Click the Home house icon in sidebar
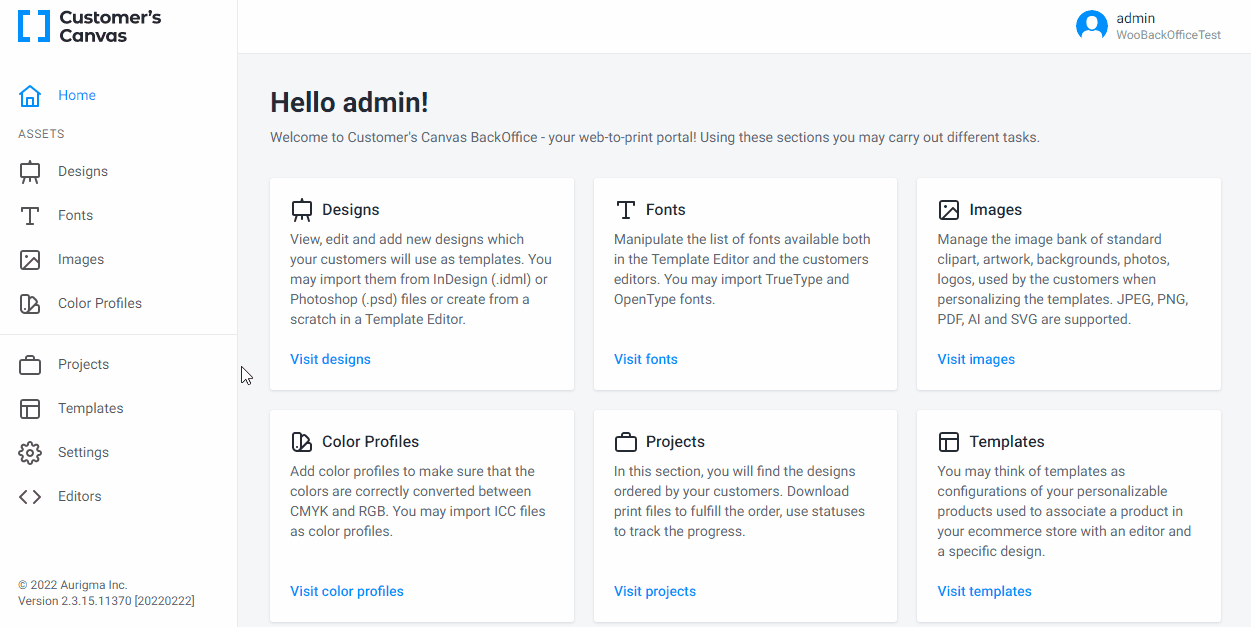The height and width of the screenshot is (627, 1251). pyautogui.click(x=30, y=96)
